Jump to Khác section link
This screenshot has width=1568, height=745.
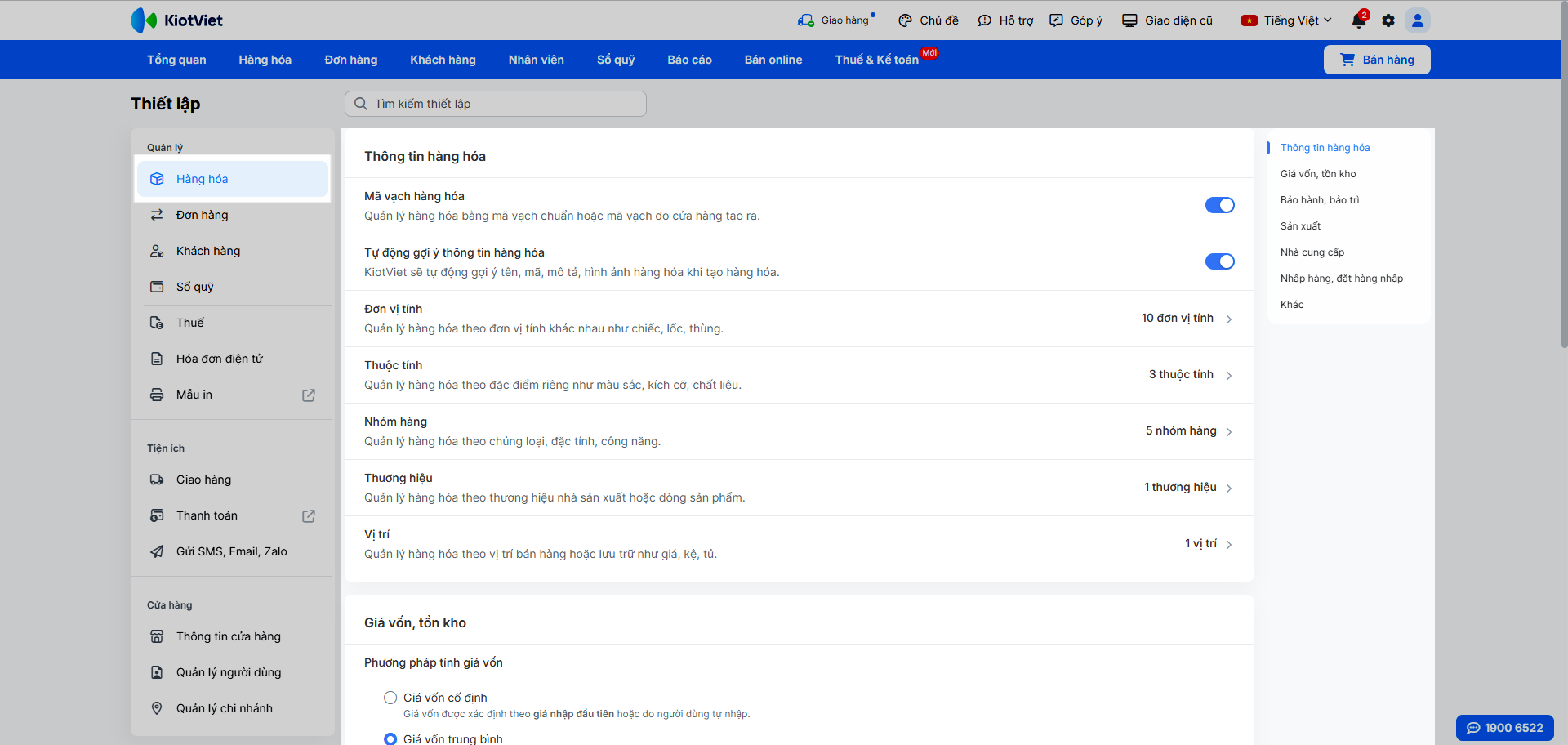click(x=1292, y=305)
